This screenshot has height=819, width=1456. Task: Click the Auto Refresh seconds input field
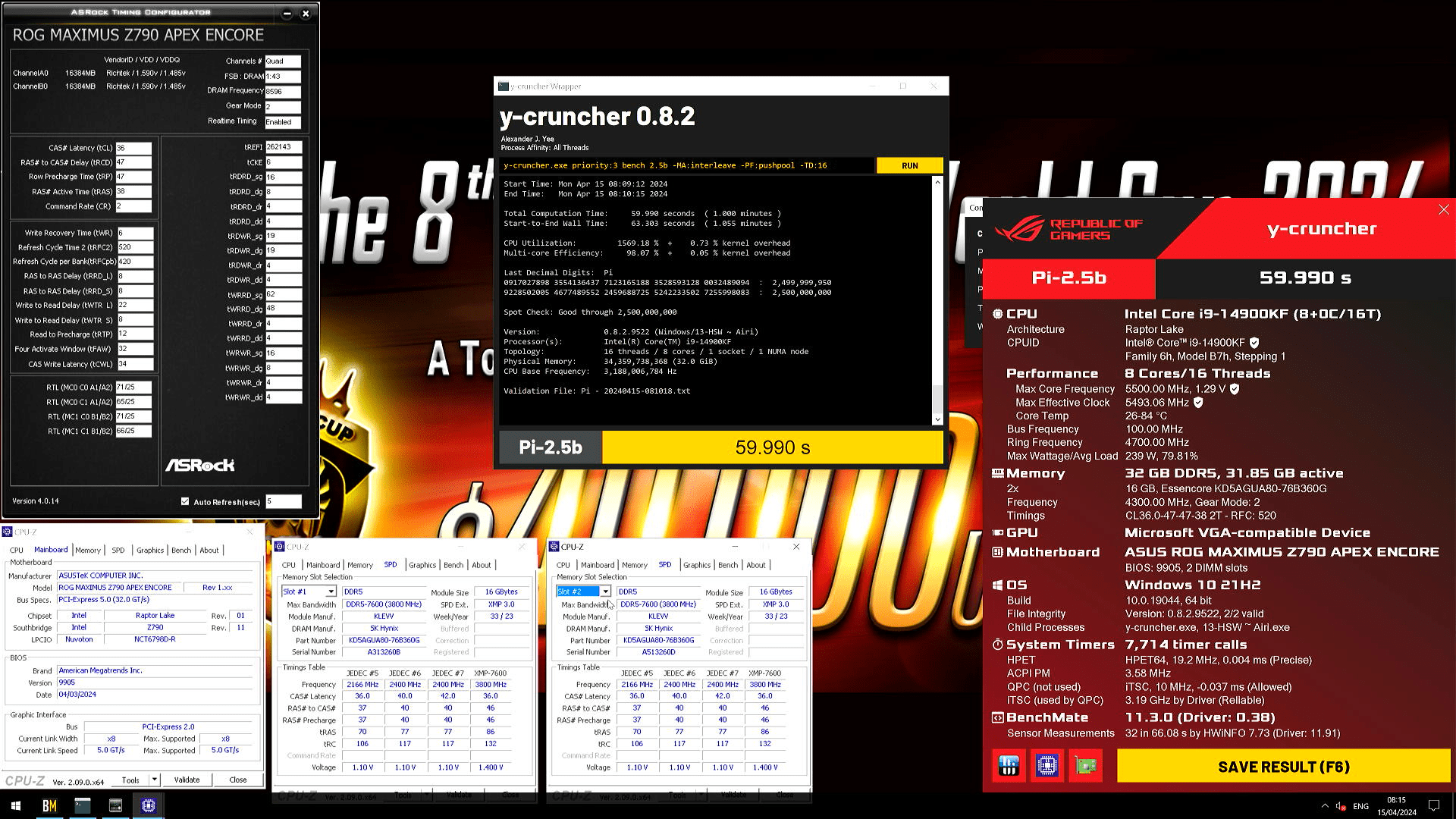click(x=283, y=501)
